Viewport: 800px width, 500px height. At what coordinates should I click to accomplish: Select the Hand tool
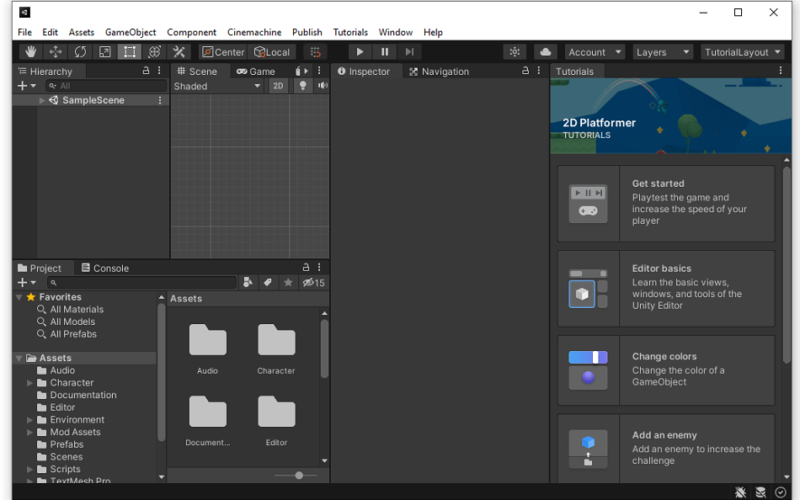31,52
